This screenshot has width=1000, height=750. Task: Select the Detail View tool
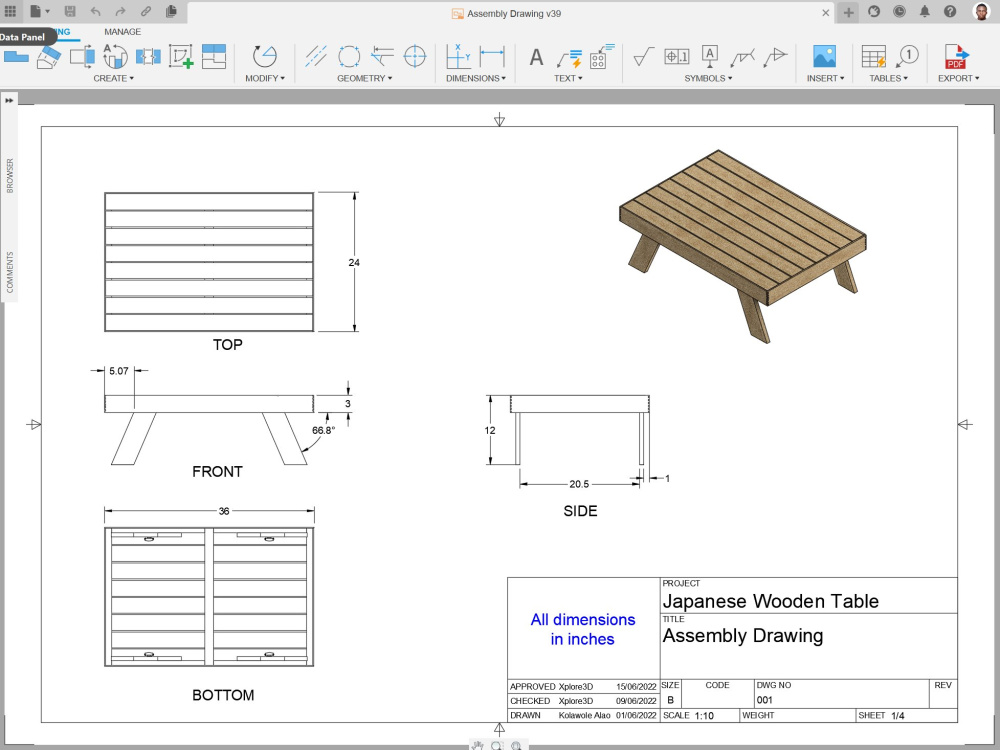115,57
